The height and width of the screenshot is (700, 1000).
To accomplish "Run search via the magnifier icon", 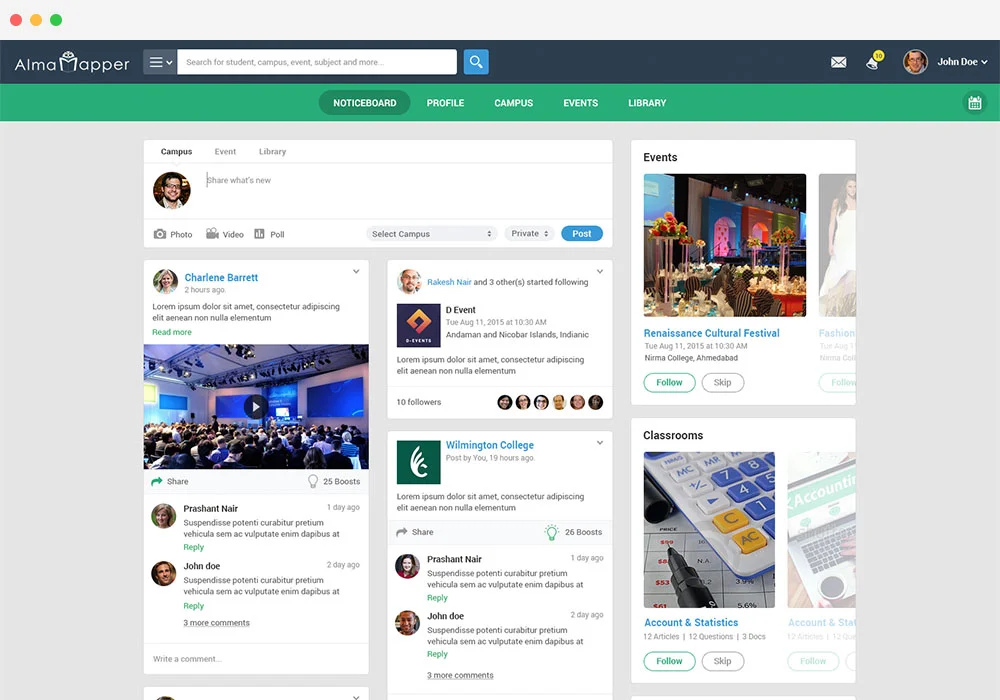I will coord(475,61).
